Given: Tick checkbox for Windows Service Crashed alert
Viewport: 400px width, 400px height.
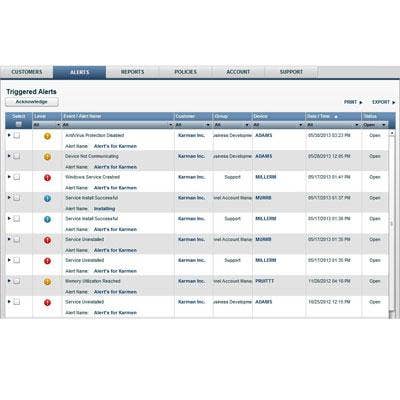Looking at the screenshot, I should point(17,177).
